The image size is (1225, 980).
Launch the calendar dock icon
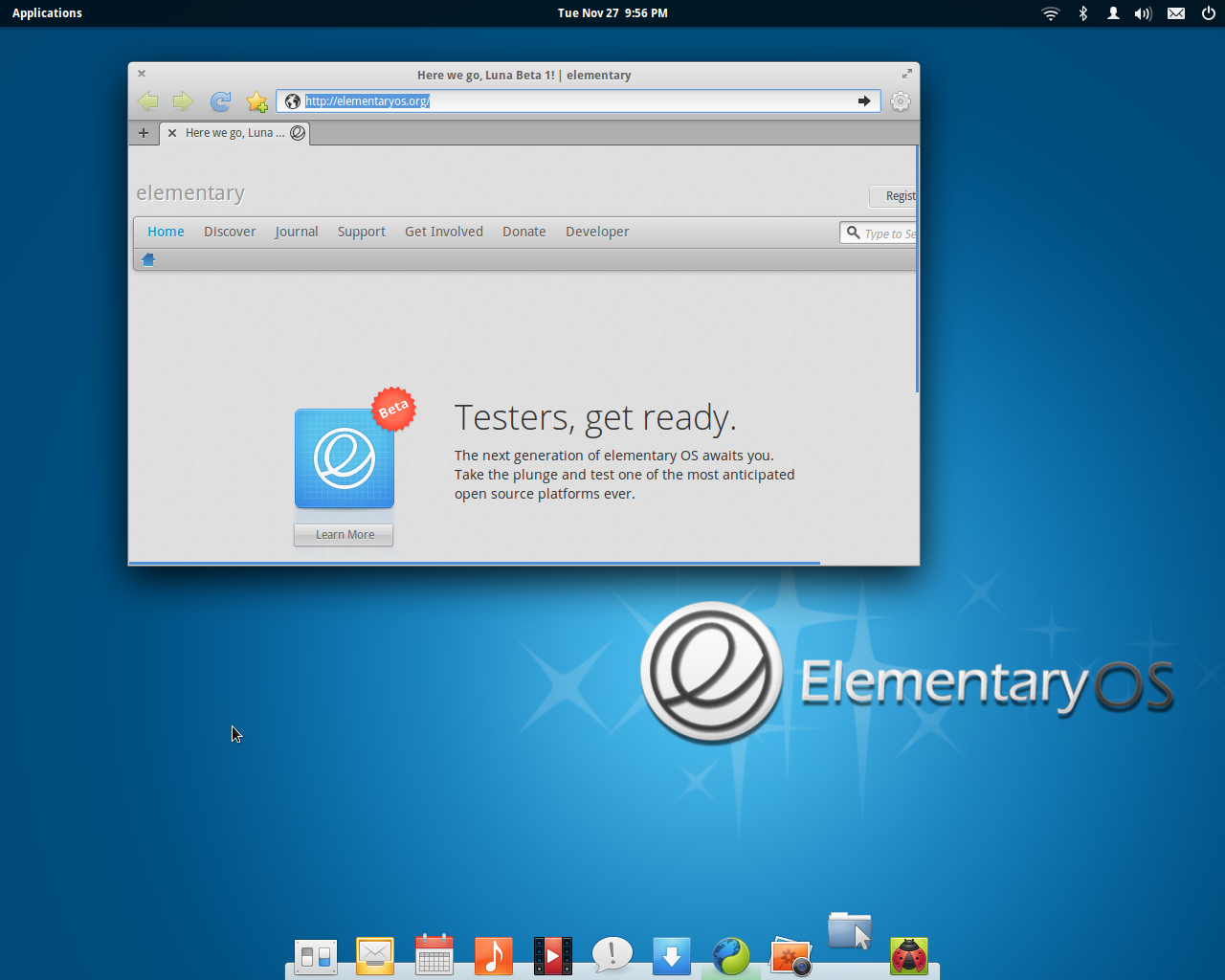(x=434, y=955)
